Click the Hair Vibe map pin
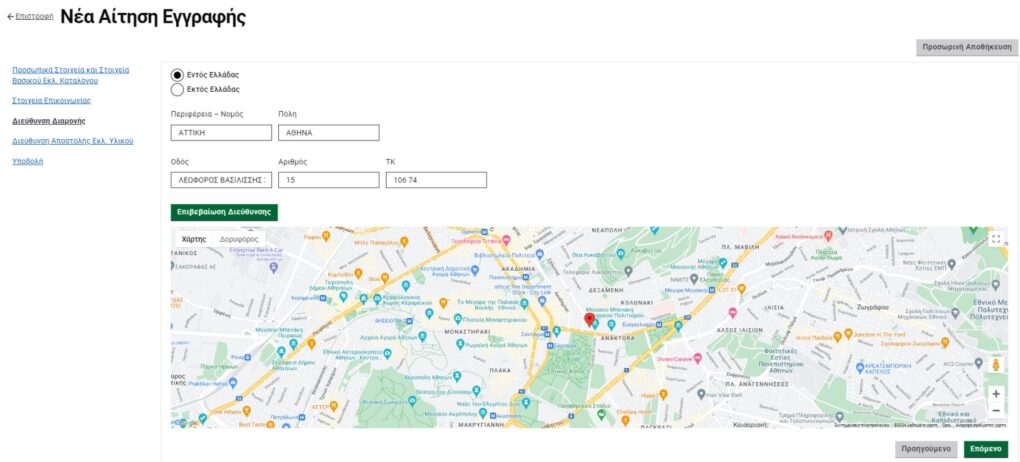This screenshot has height=462, width=1020. tap(701, 394)
